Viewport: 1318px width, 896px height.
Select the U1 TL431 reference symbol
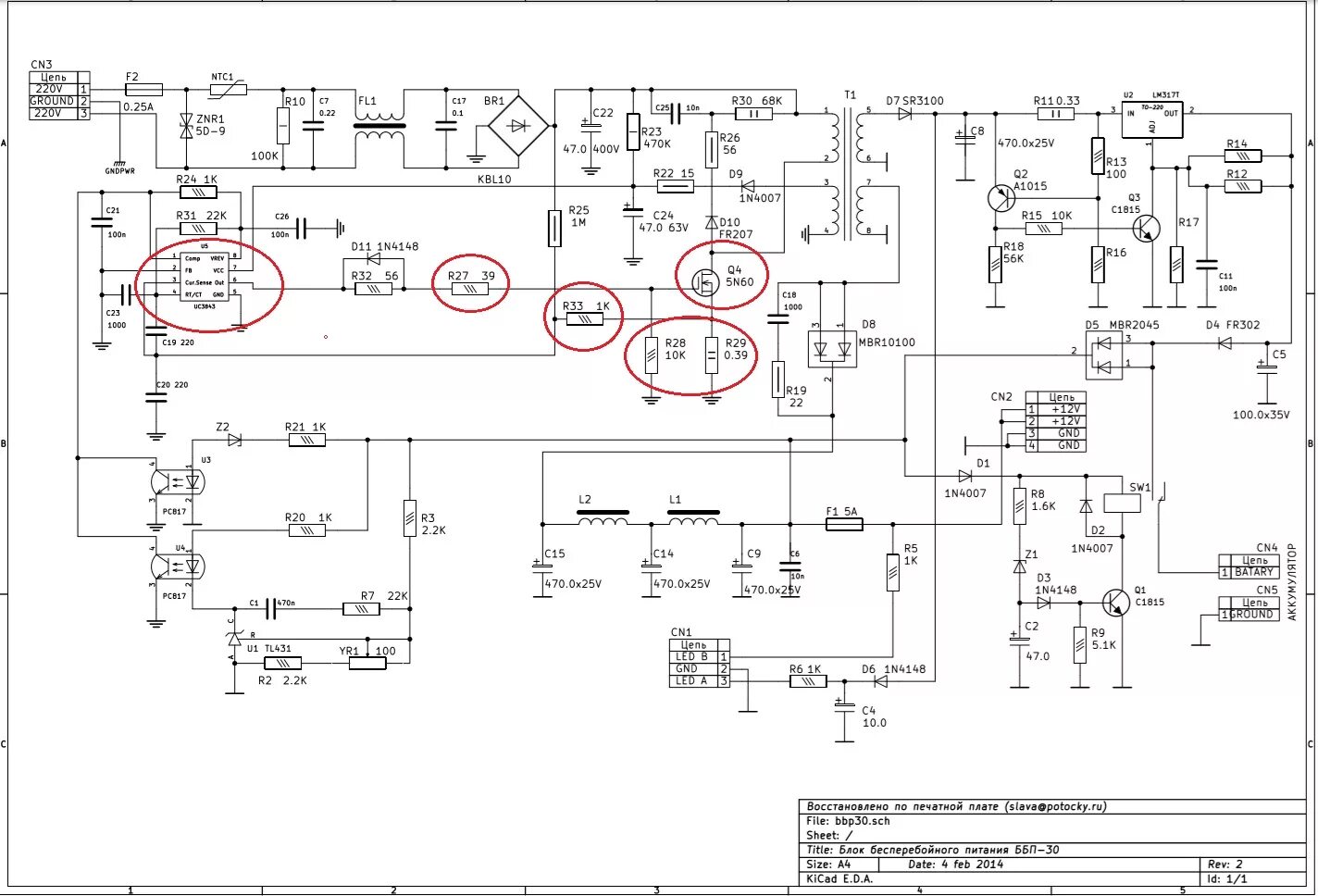233,638
